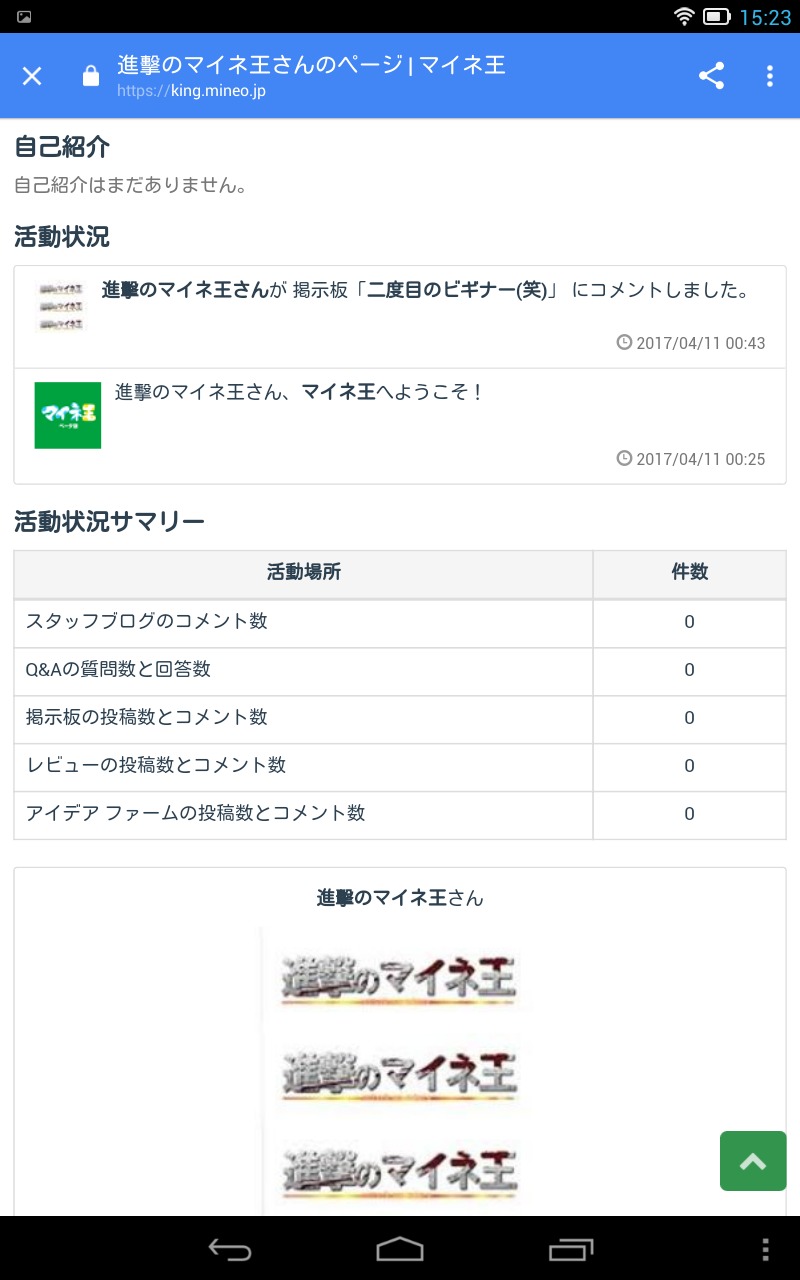Open the recent apps overview button
800x1280 pixels.
point(571,1249)
